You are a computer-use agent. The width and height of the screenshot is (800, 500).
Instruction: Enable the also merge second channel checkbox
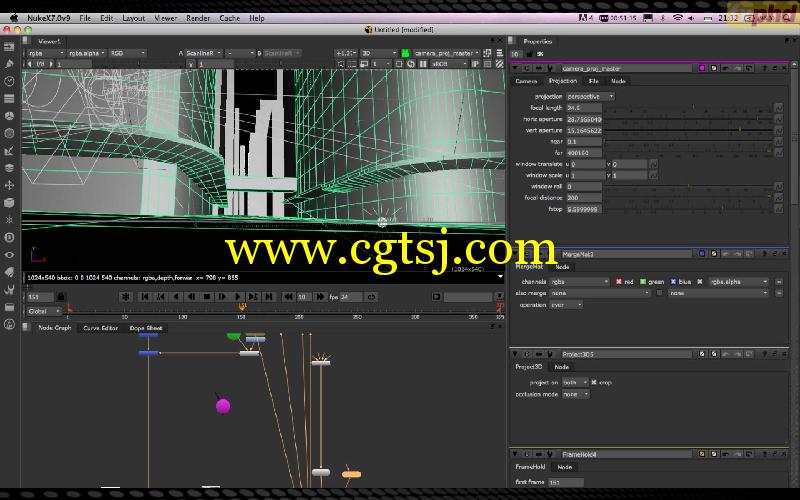click(660, 293)
